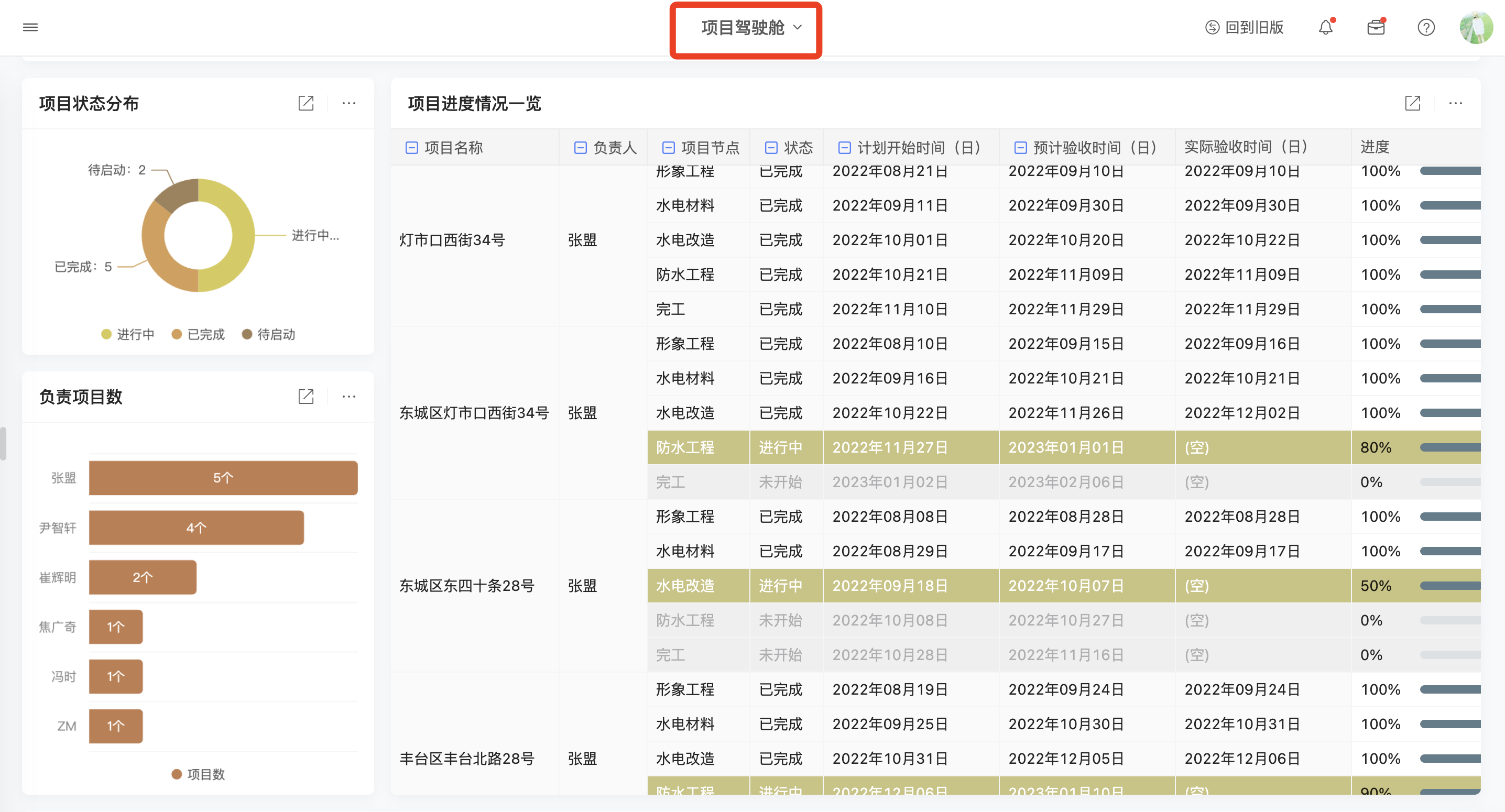Open 项目状态分布 in a new window
Screen dimensions: 1505x812
click(306, 103)
